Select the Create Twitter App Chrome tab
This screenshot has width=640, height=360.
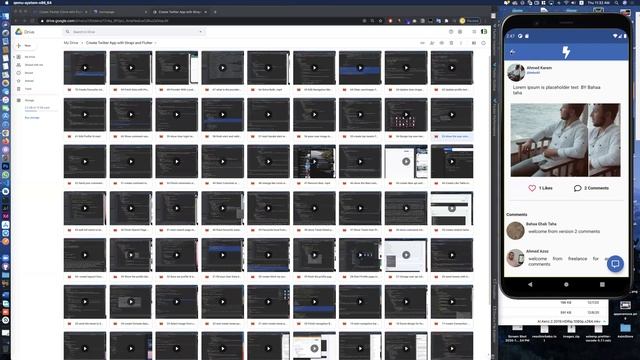179,12
